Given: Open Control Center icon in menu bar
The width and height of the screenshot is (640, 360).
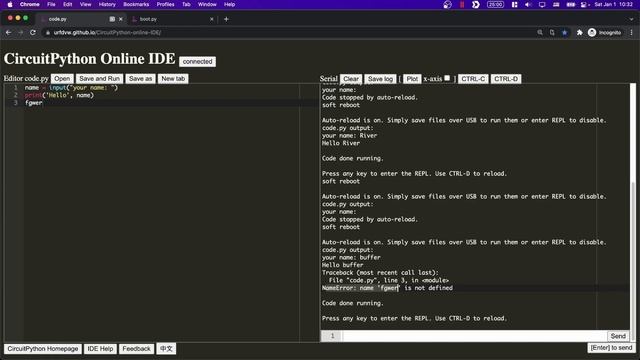Looking at the screenshot, I should [x=584, y=4].
